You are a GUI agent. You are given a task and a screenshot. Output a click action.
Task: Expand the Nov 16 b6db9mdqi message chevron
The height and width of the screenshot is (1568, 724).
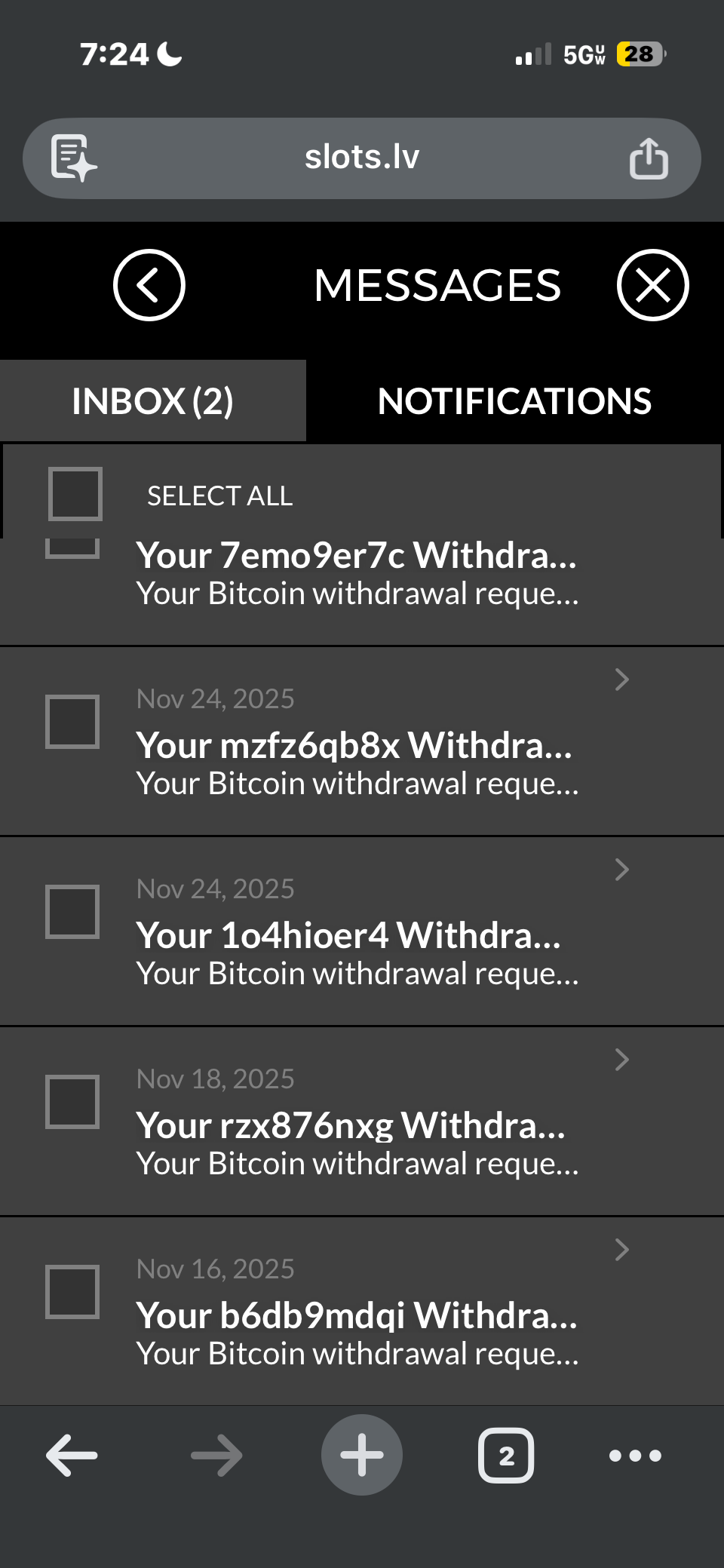point(621,1250)
